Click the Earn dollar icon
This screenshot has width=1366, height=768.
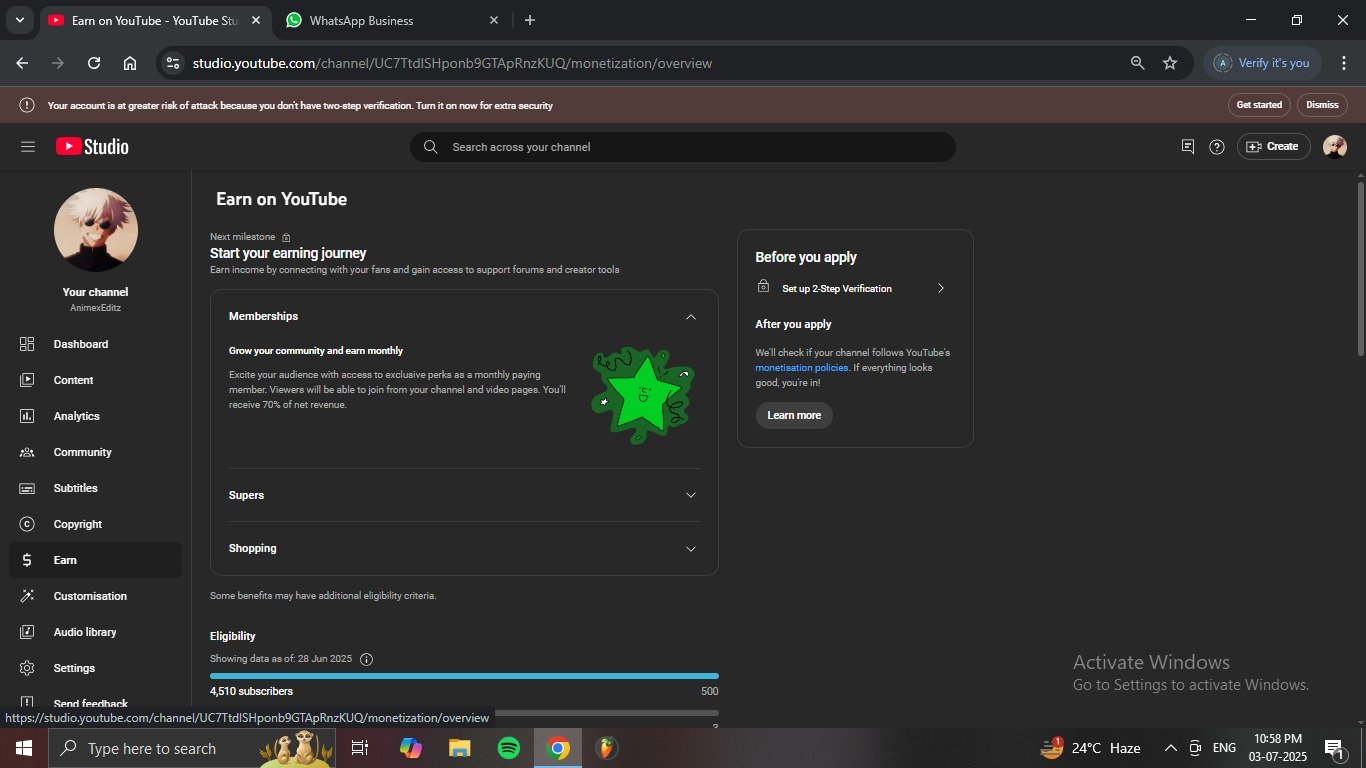27,560
